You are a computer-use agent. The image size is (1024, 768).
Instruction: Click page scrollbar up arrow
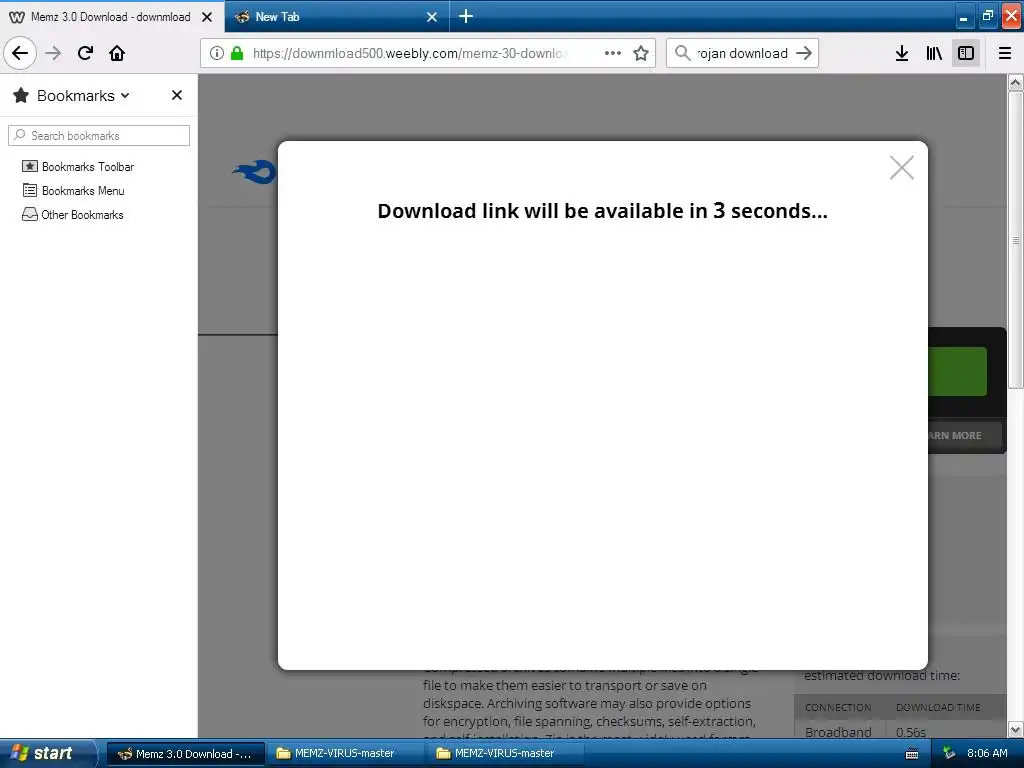point(1016,82)
